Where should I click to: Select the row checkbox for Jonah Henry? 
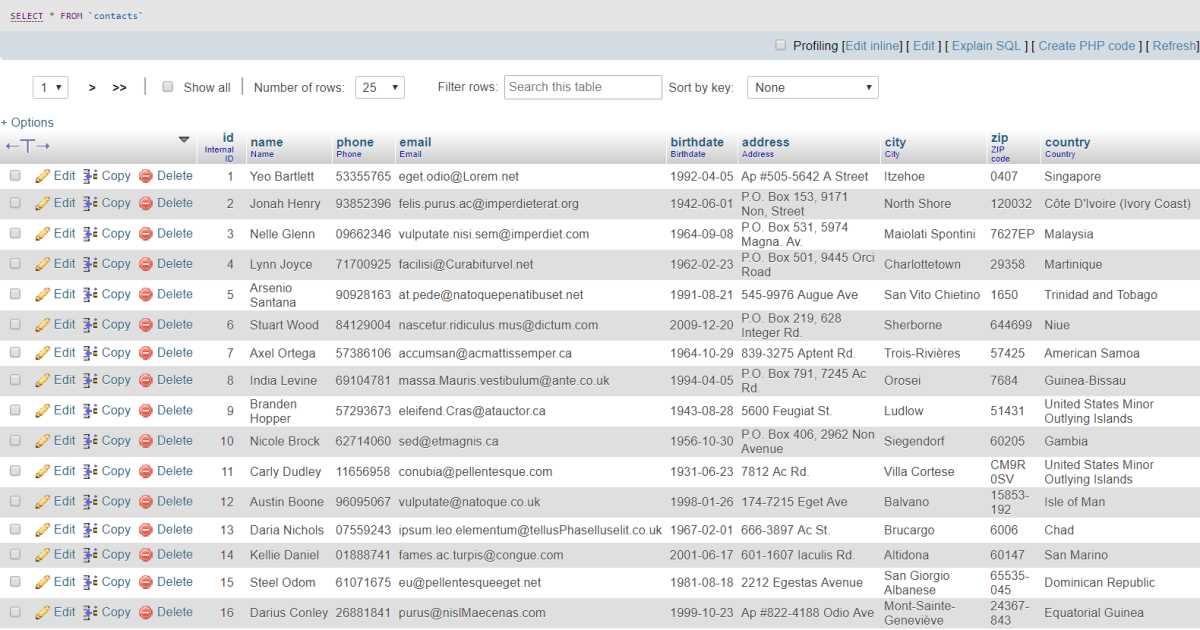tap(15, 203)
